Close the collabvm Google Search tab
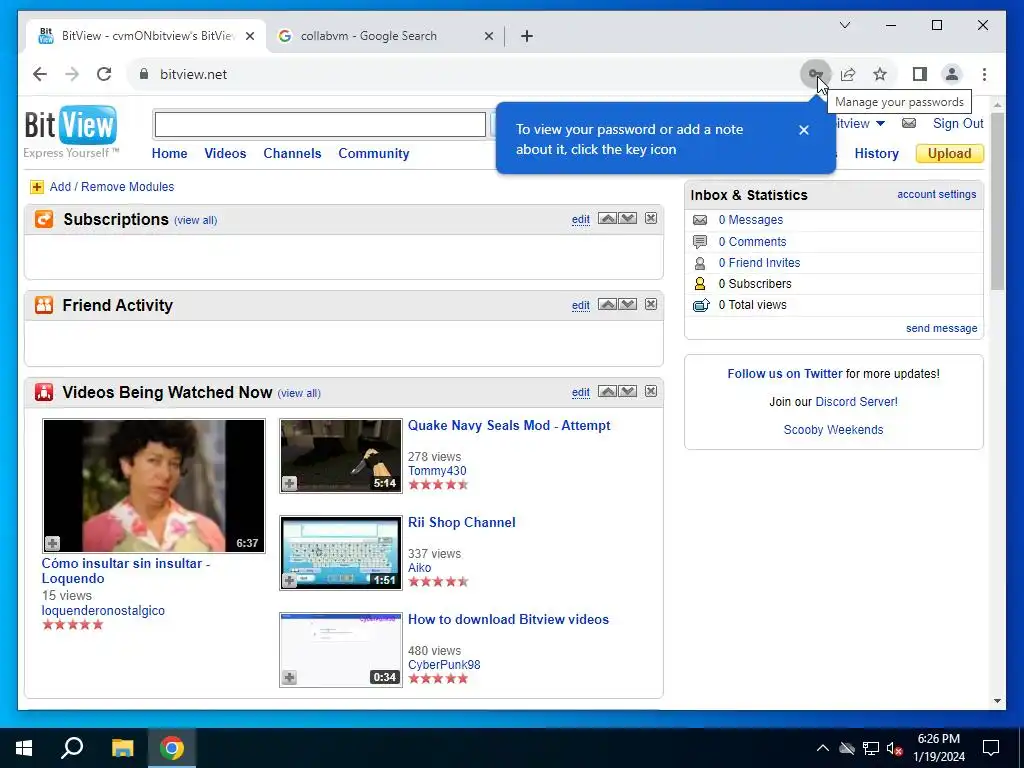Screen dimensions: 1024x768 488,36
